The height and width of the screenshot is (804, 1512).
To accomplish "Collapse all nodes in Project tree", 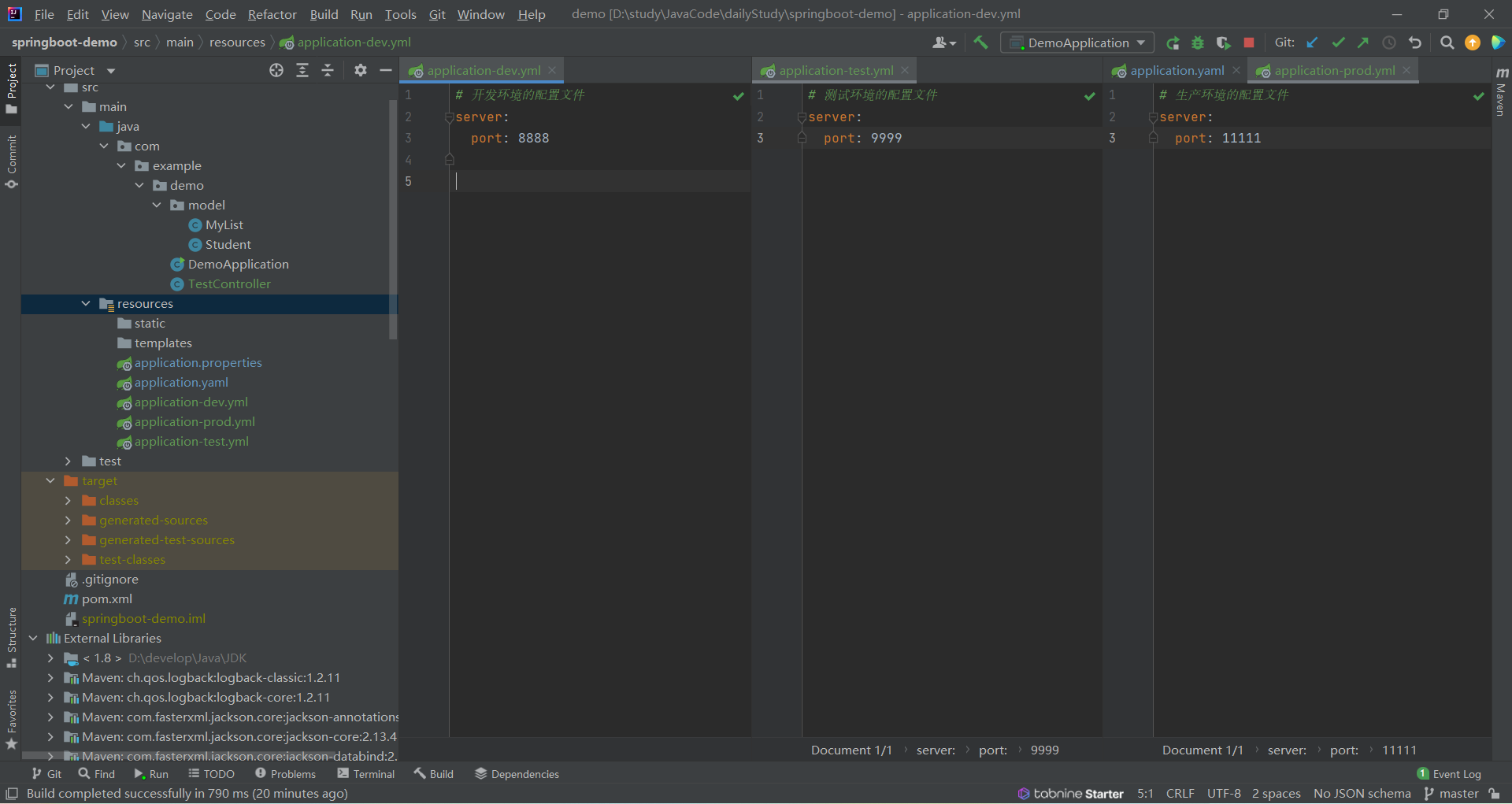I will pos(328,70).
